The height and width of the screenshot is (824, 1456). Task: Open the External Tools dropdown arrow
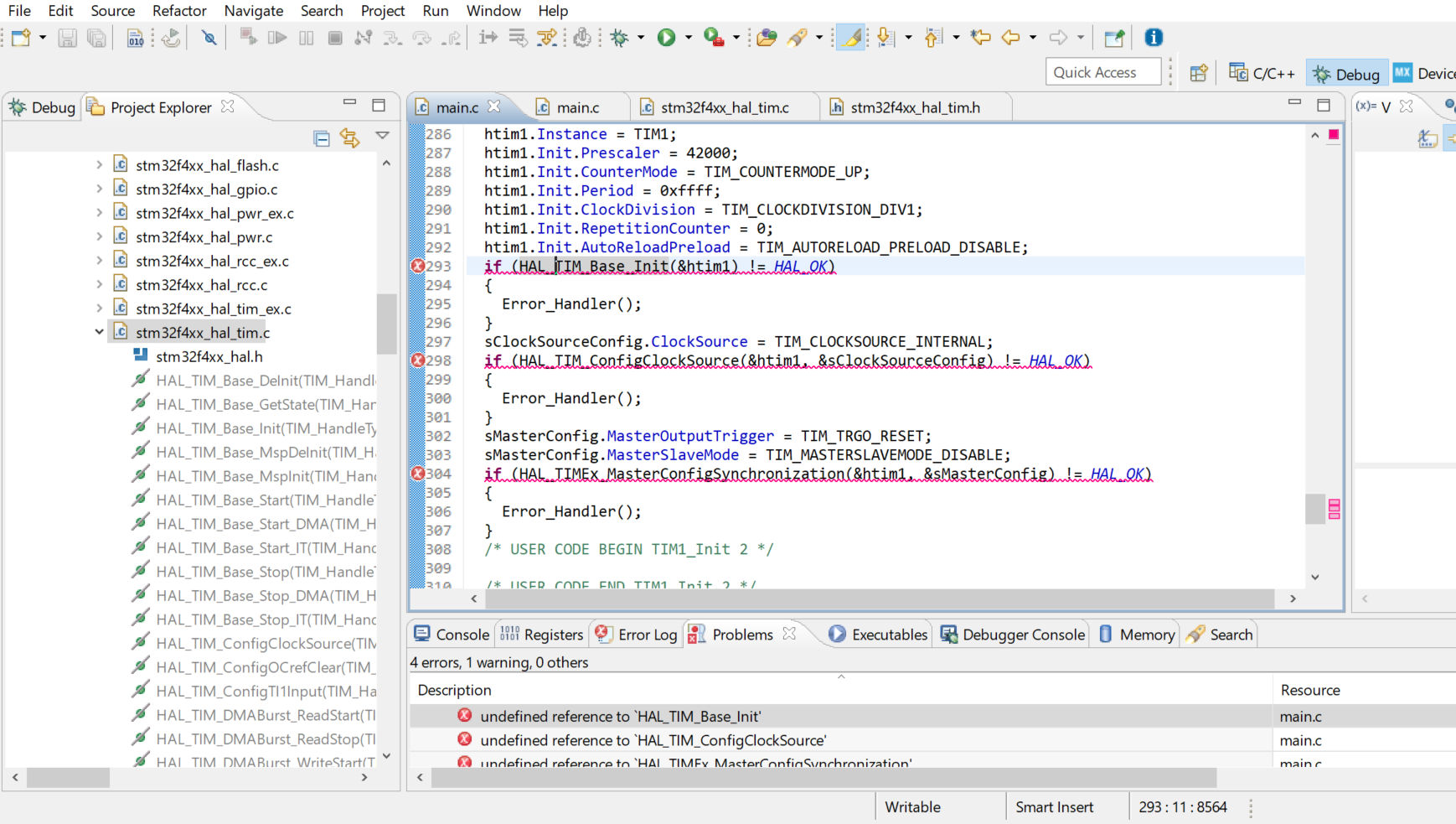(x=736, y=38)
